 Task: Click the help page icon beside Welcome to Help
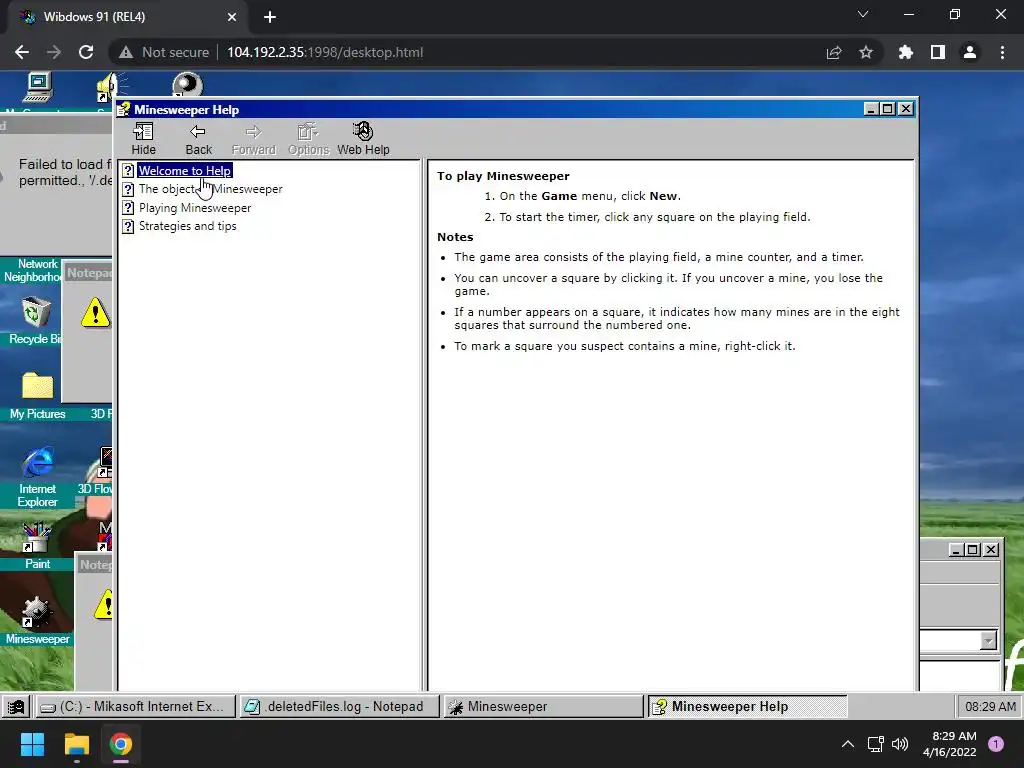129,171
